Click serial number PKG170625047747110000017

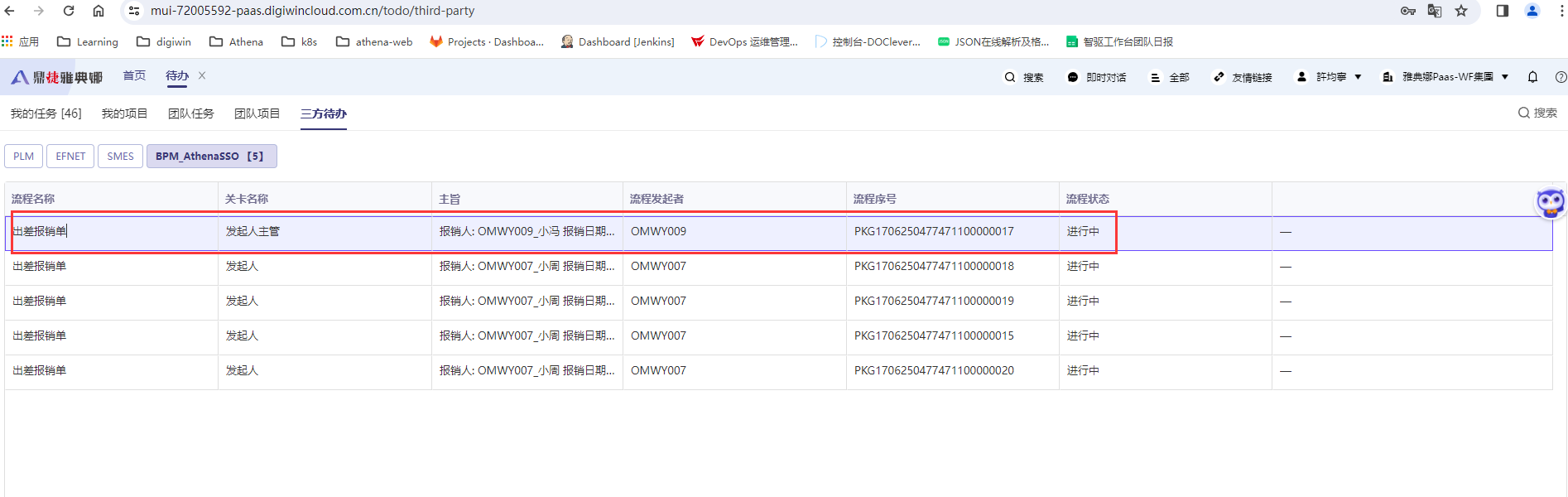pyautogui.click(x=934, y=231)
